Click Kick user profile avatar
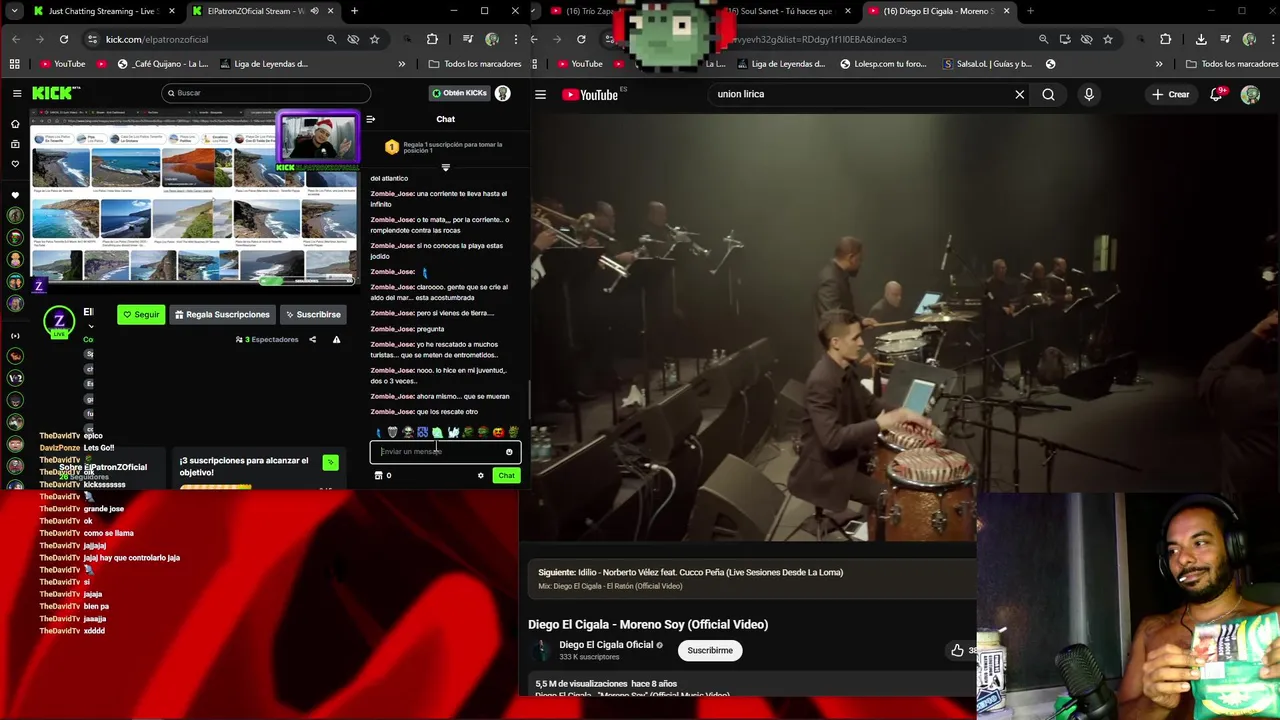 click(503, 93)
